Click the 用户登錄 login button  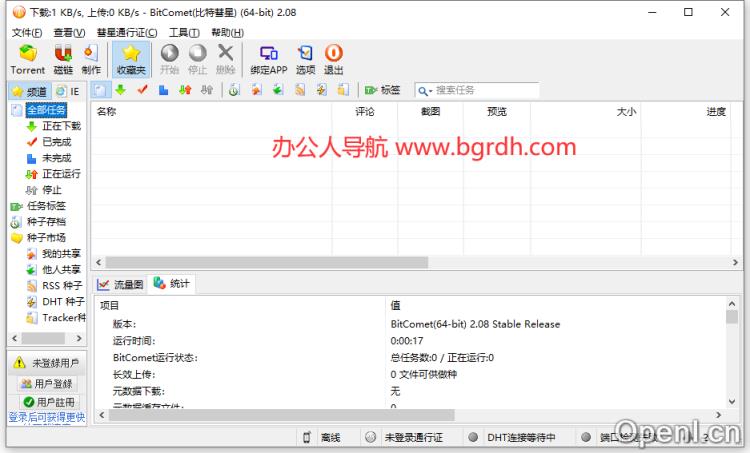pyautogui.click(x=46, y=384)
